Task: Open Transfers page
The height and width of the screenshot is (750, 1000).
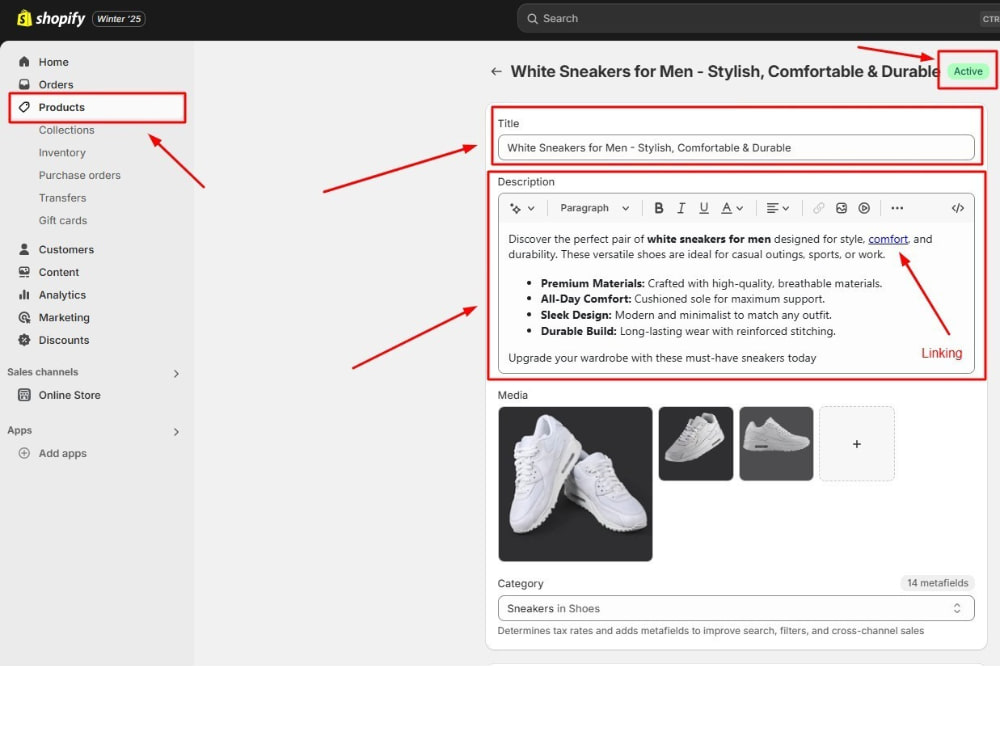Action: [62, 198]
